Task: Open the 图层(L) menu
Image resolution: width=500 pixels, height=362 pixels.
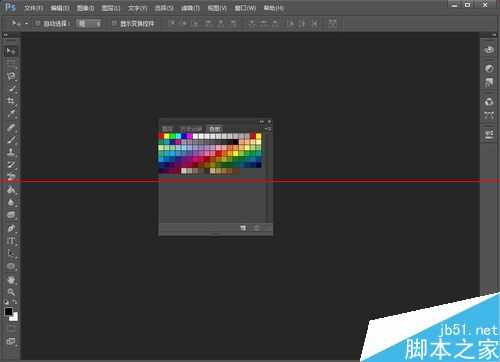Action: pos(111,8)
